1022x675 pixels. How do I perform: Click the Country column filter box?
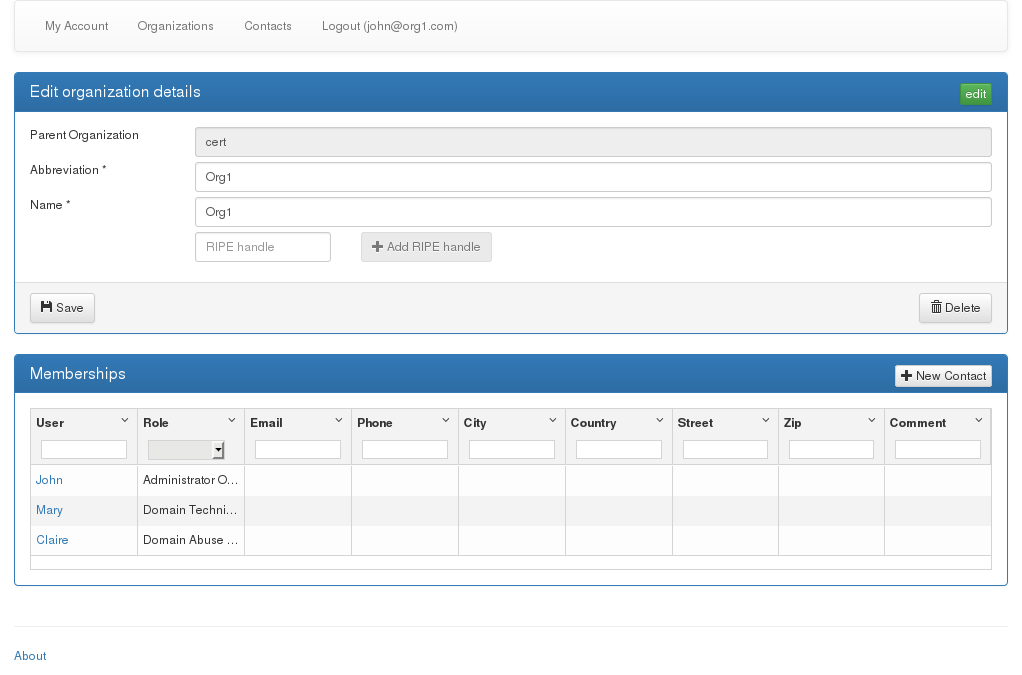(619, 450)
